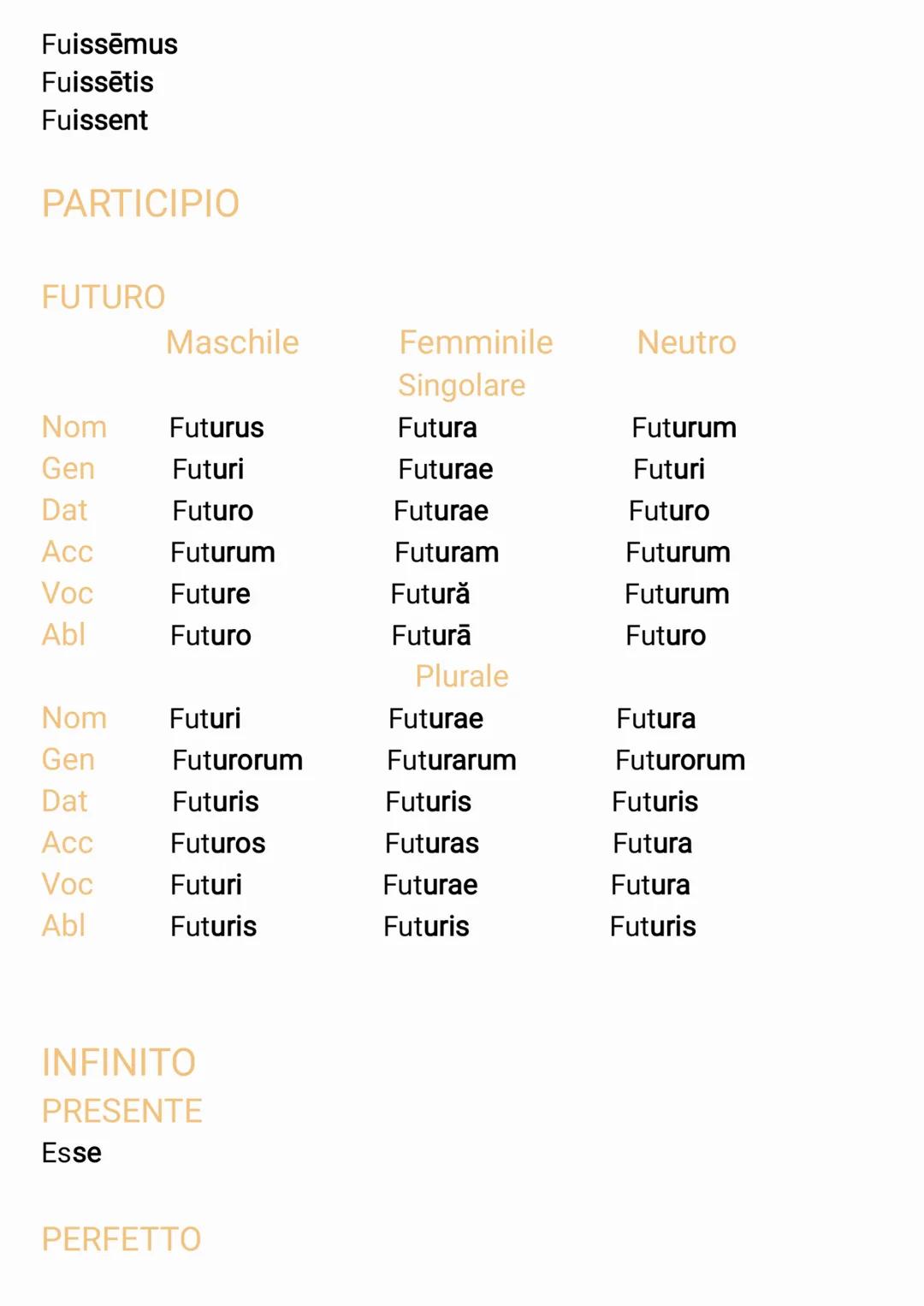
Task: Click the masculine accusative plural Futuros
Action: (218, 843)
